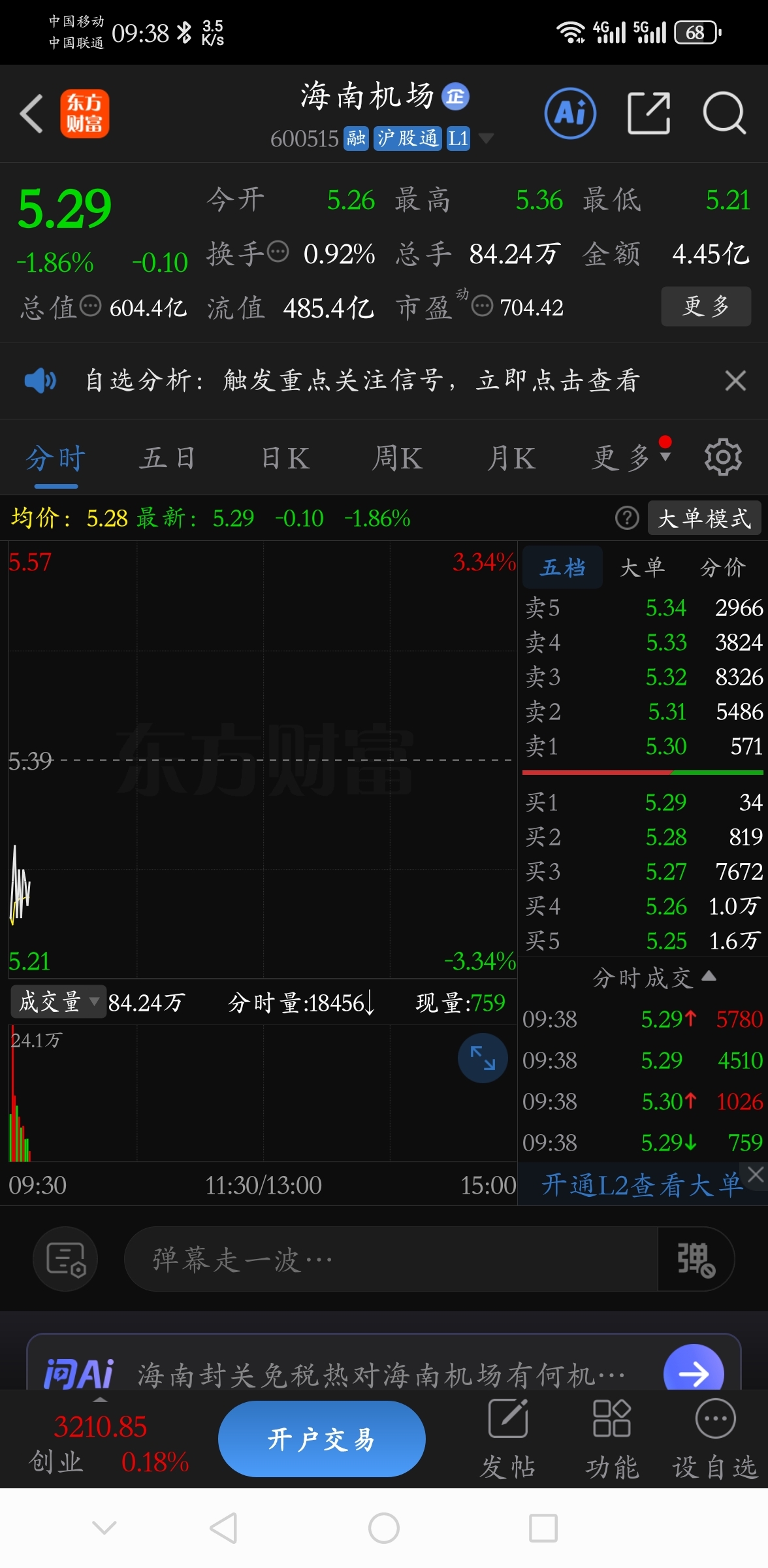
Task: Select 买3 price 5.27 row
Action: pyautogui.click(x=643, y=871)
